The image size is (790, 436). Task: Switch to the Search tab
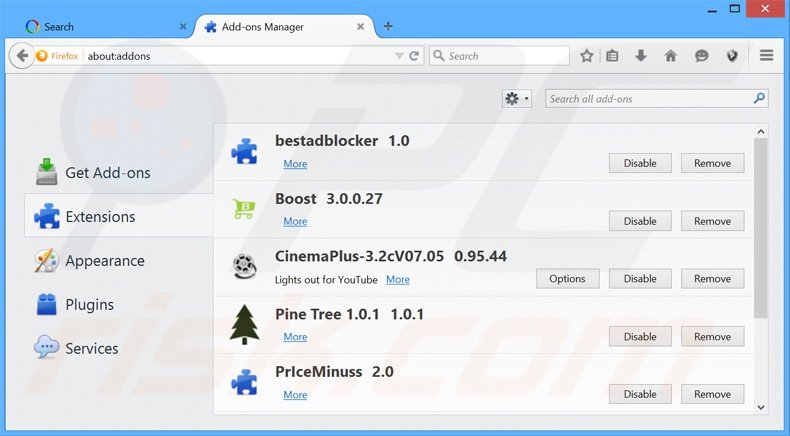pyautogui.click(x=106, y=27)
